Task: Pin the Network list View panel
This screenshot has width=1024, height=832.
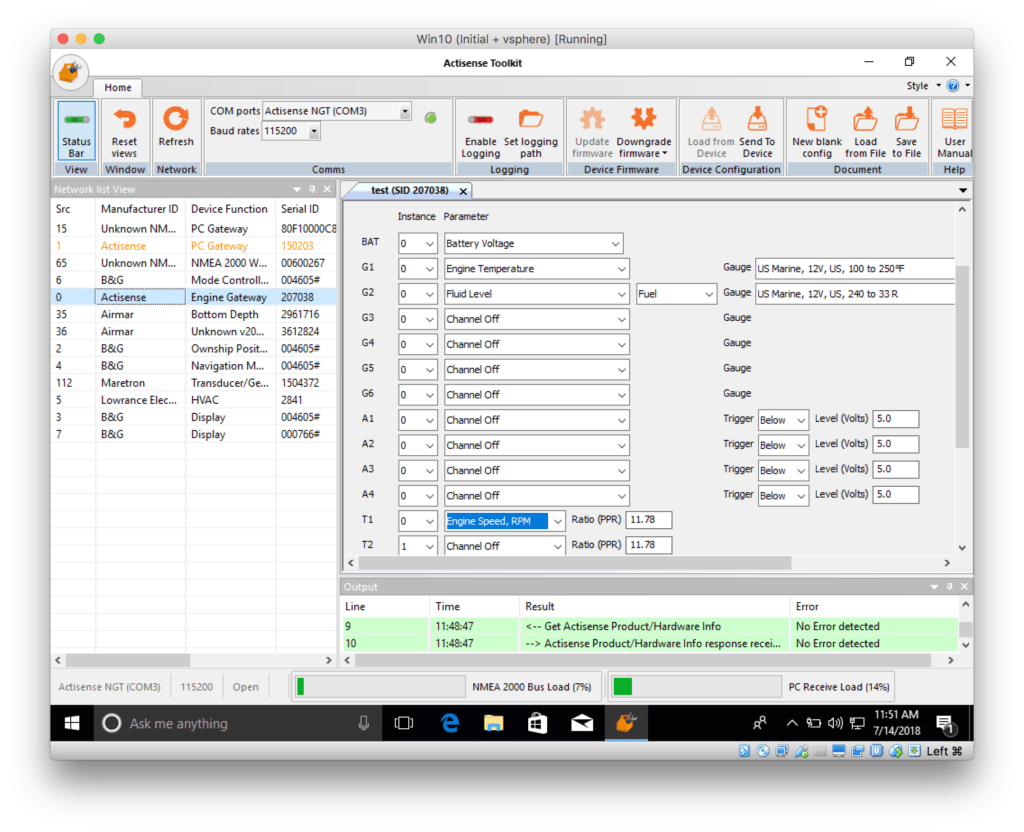Action: 312,189
